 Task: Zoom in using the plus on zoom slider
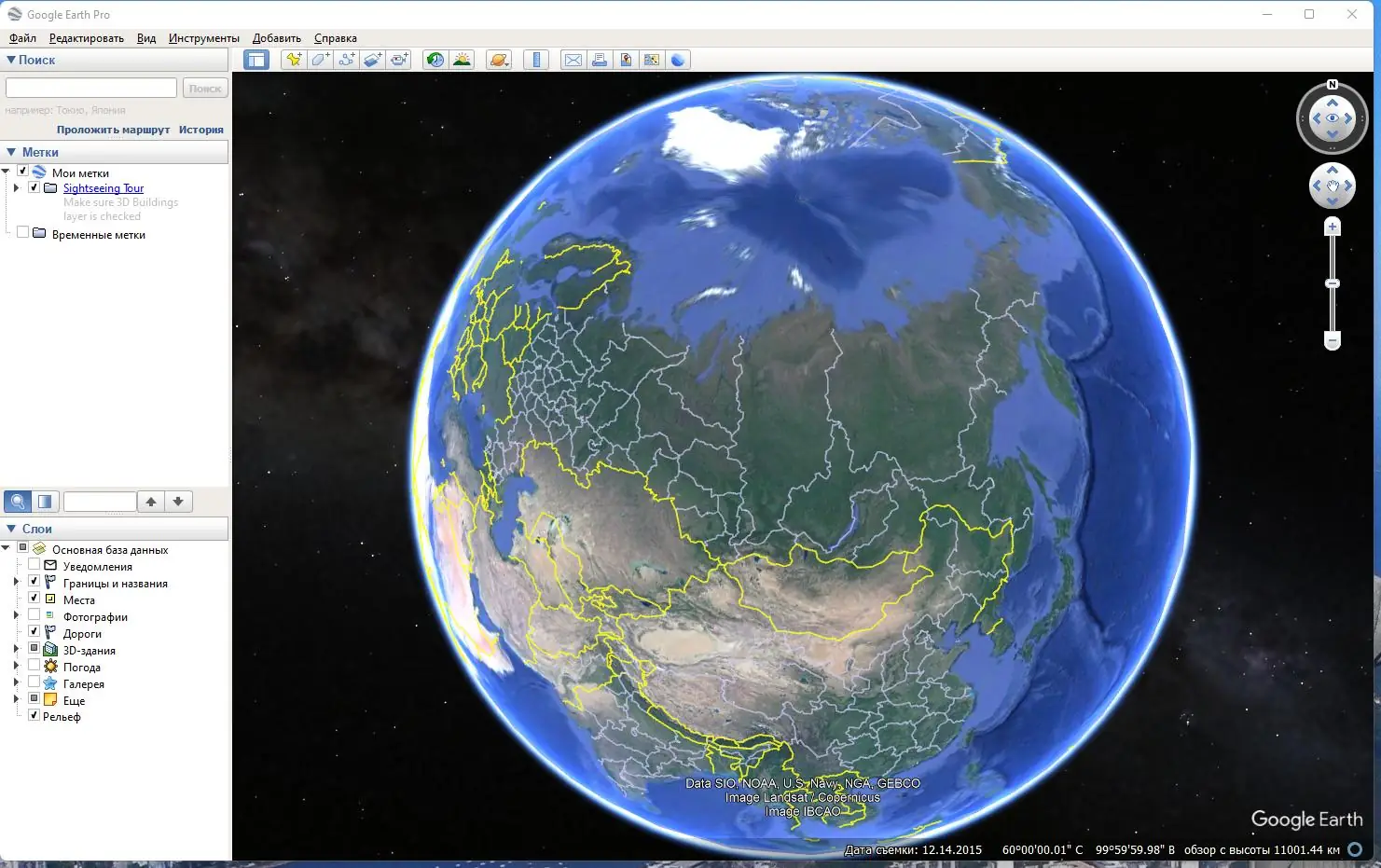point(1332,225)
